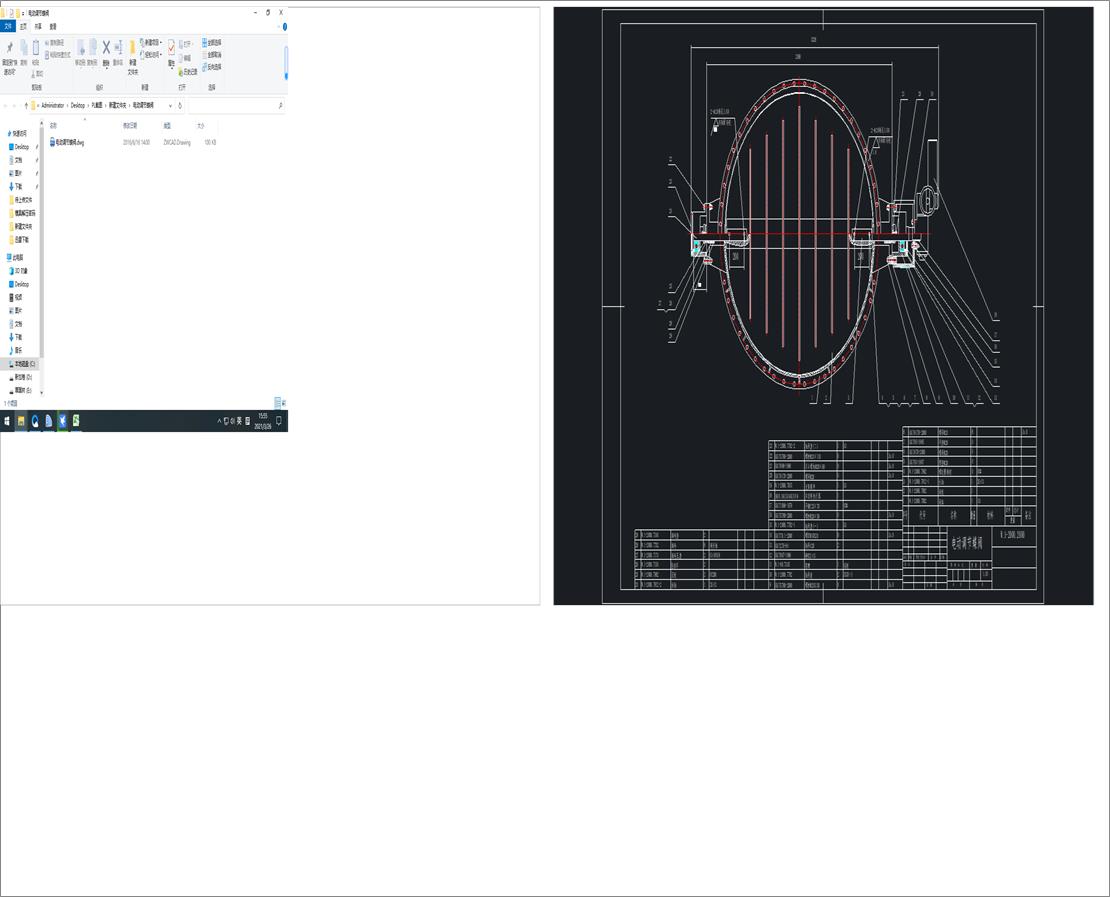Click the ZWCAD Drawing type cell
Screen dimensions: 1110x897
[177, 142]
